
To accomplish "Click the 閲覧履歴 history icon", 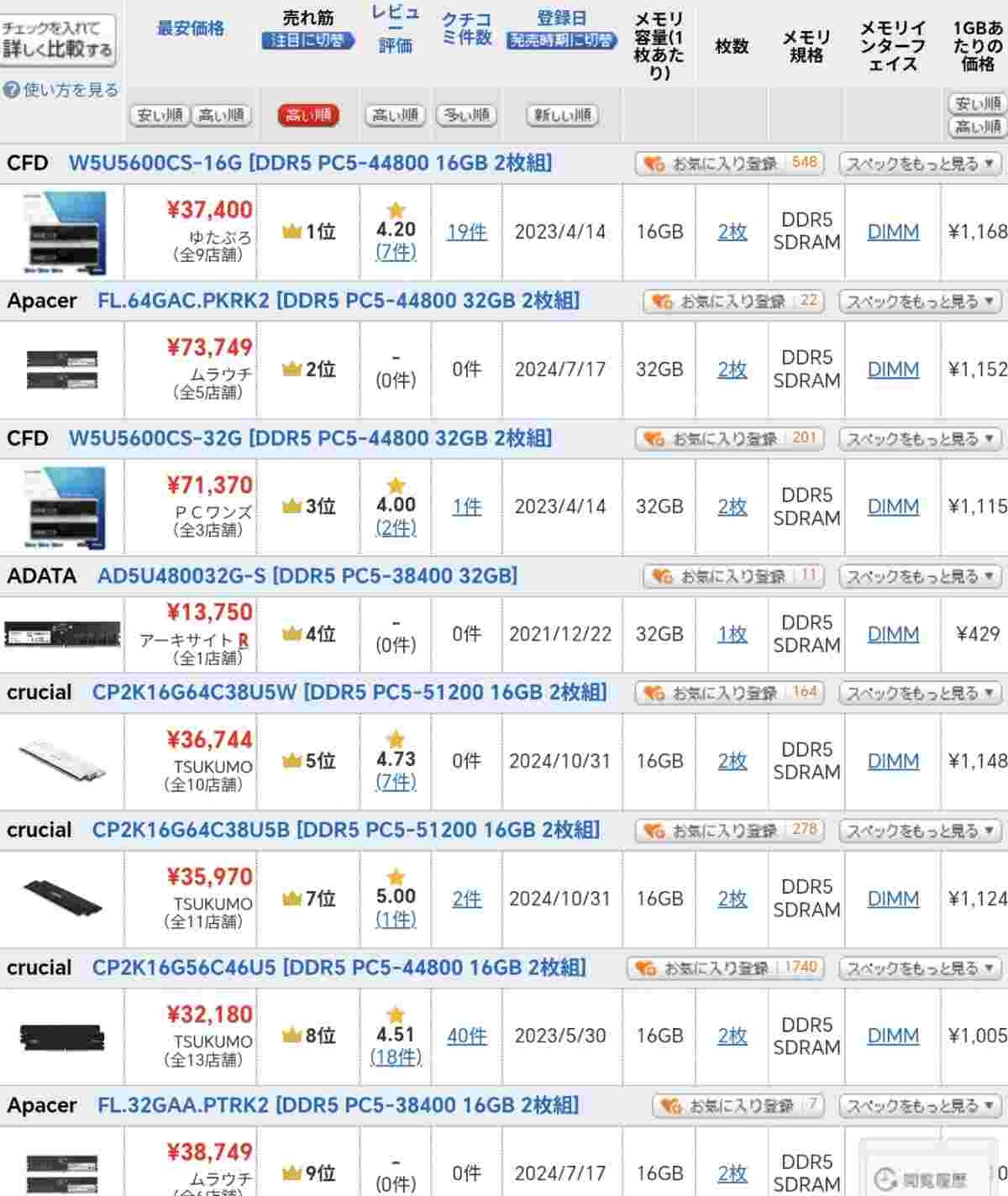I will 885,1178.
